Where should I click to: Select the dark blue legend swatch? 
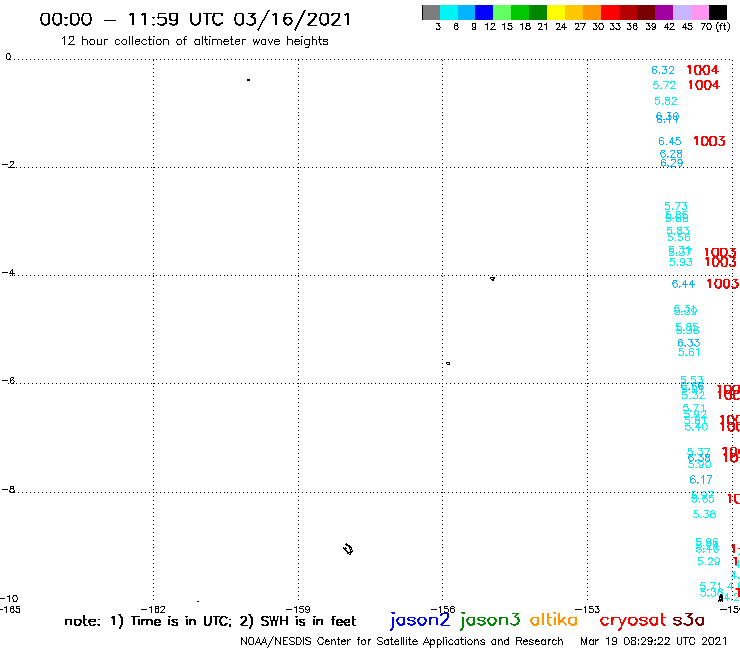(485, 12)
